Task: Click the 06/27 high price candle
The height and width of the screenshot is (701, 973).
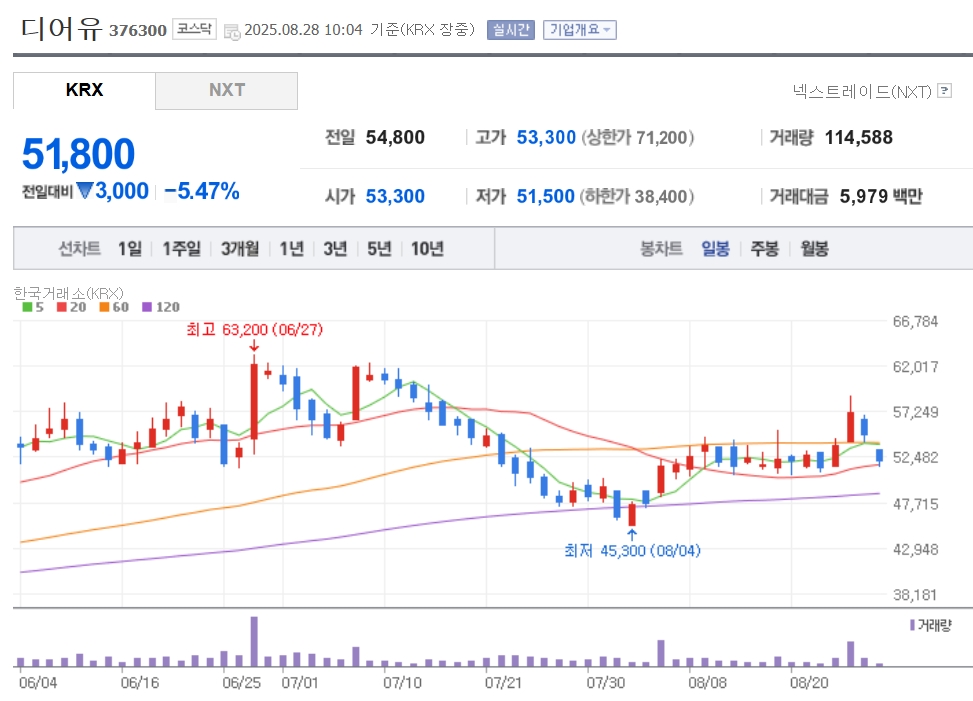Action: point(254,403)
